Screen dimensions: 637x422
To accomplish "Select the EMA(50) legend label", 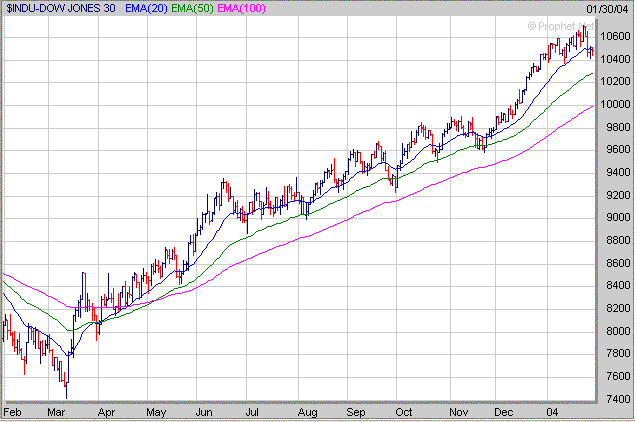I will [192, 8].
